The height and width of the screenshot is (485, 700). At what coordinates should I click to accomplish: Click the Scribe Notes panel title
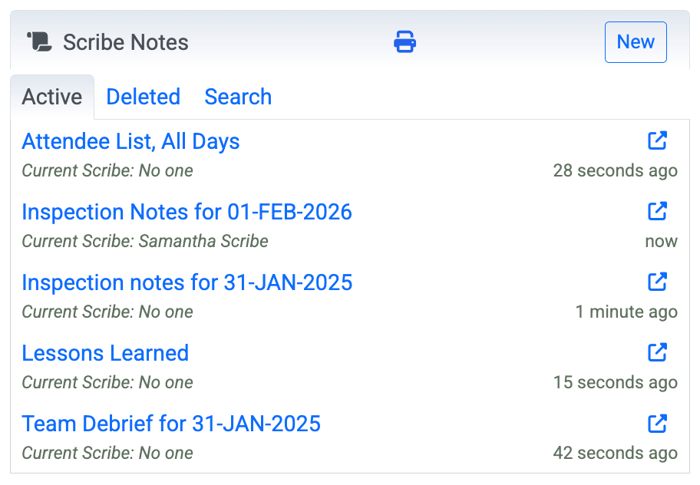pyautogui.click(x=125, y=42)
